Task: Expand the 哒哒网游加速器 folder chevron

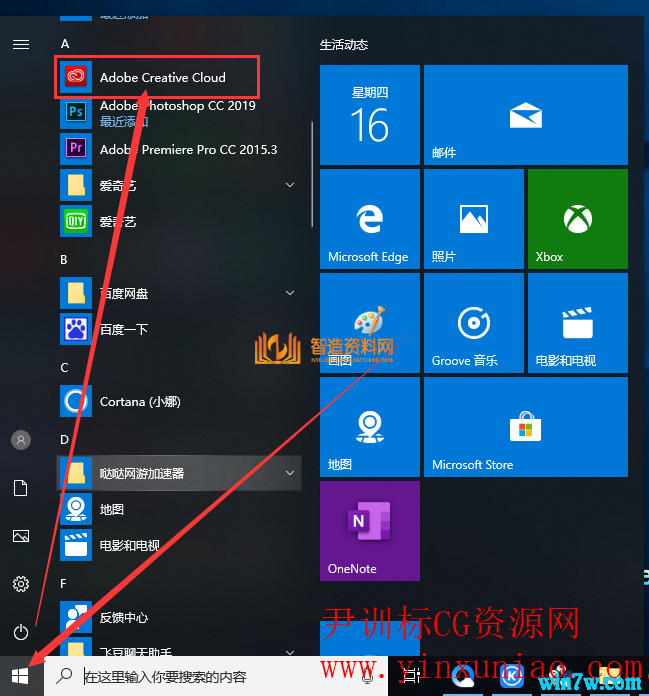Action: pos(290,473)
